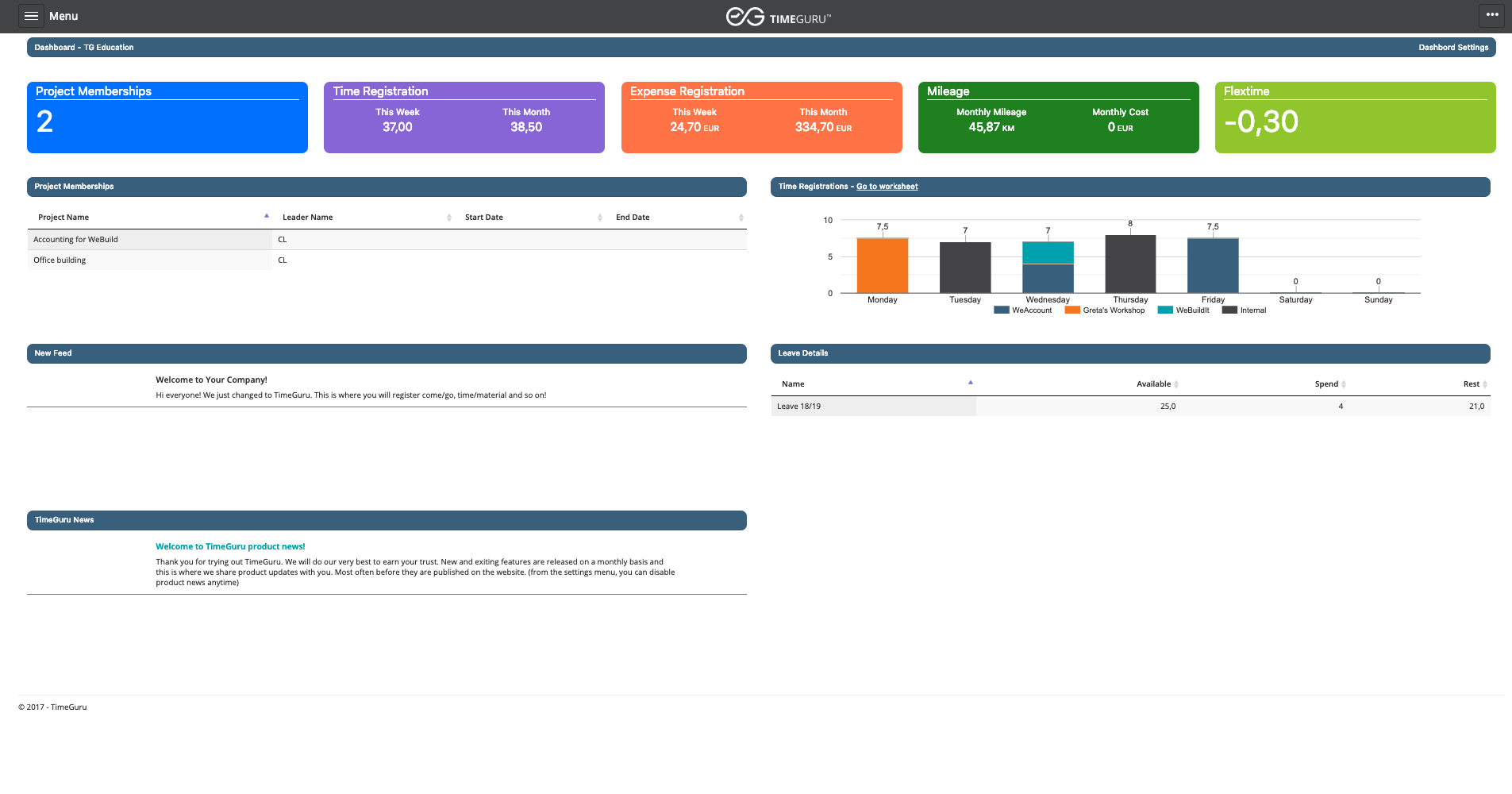Follow the Go to worksheet link
The width and height of the screenshot is (1512, 794).
(x=887, y=187)
